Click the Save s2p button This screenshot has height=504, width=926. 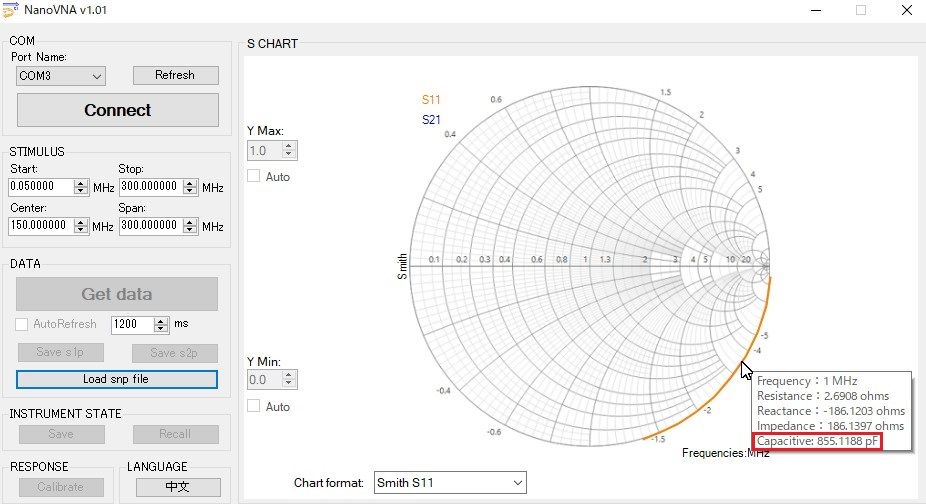(175, 353)
